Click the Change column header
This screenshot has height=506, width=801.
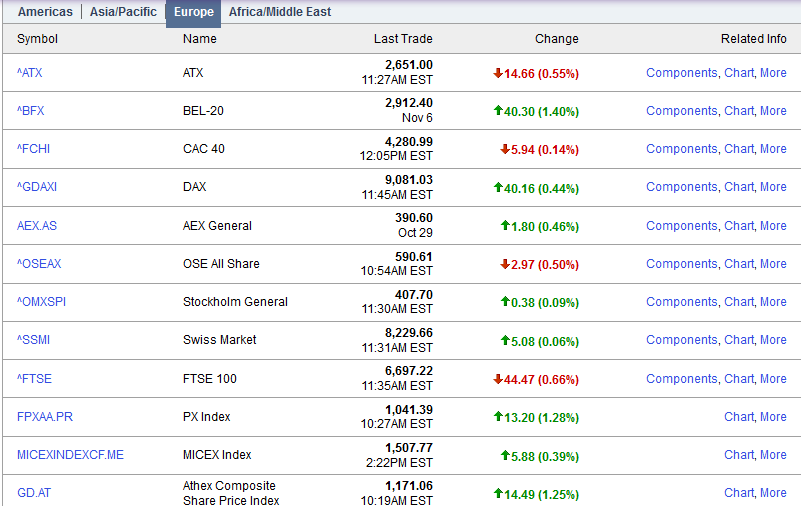(x=557, y=39)
